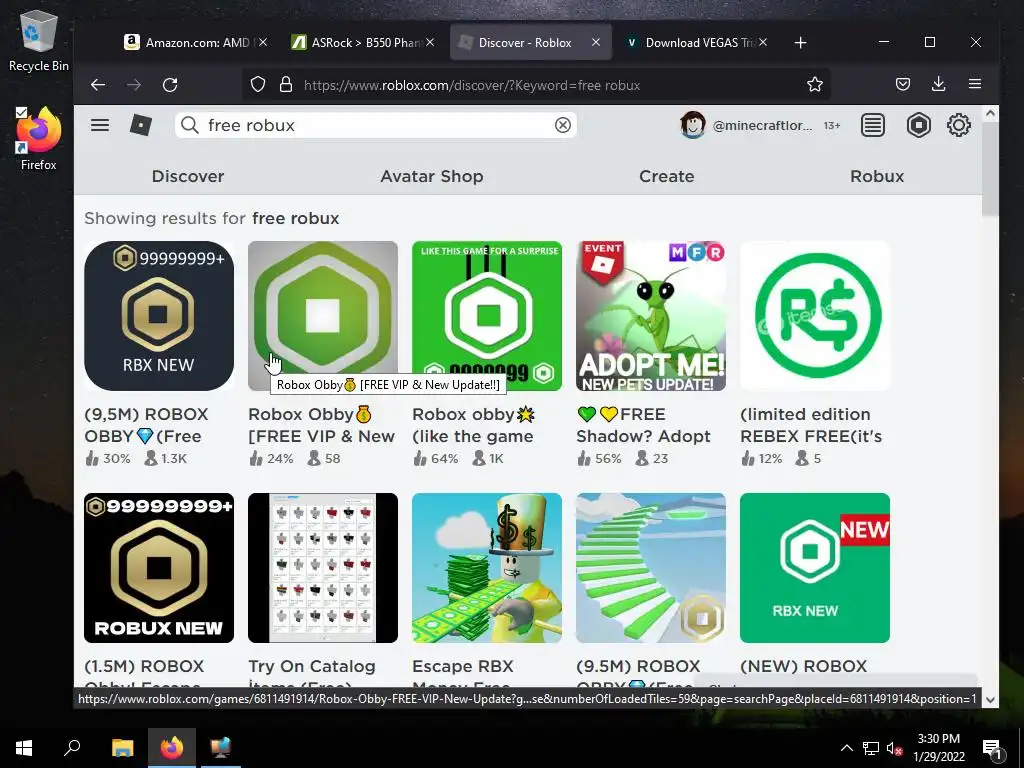The image size is (1024, 768).
Task: Open Firefox application menu
Action: click(975, 84)
